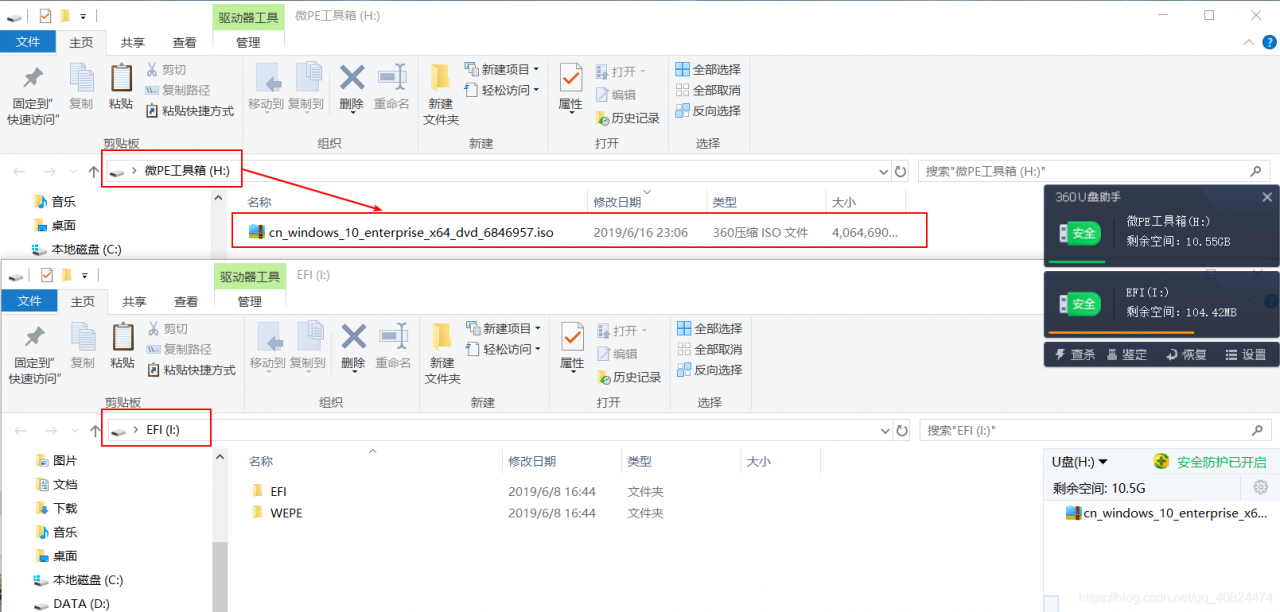Switch to 共享 tab in H: window

point(133,43)
